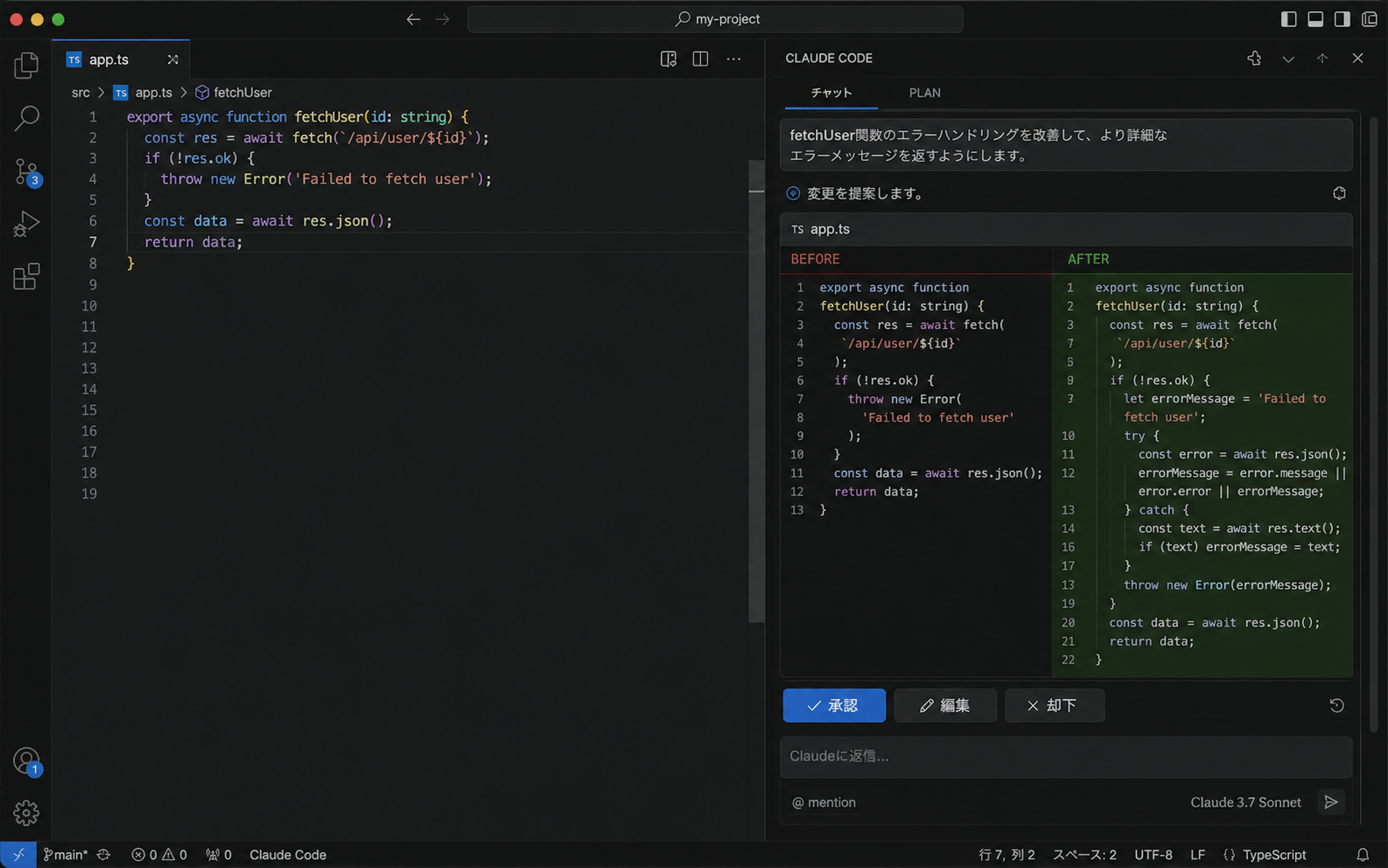Open notifications bell in status bar

pyautogui.click(x=1363, y=855)
